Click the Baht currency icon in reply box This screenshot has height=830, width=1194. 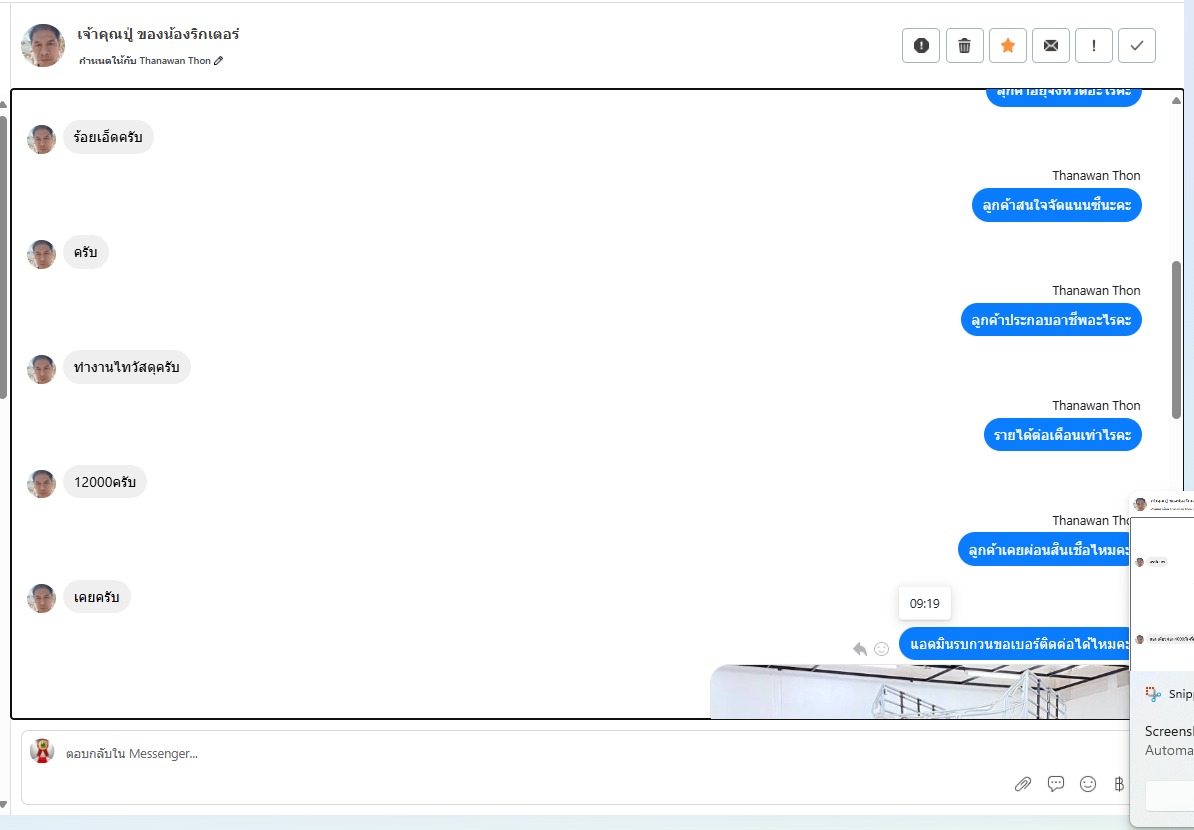[x=1119, y=784]
